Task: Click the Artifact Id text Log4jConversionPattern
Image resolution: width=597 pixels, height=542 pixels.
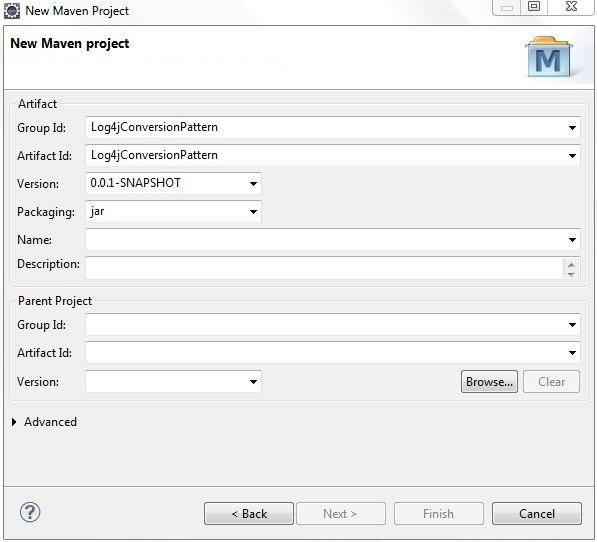Action: [154, 155]
